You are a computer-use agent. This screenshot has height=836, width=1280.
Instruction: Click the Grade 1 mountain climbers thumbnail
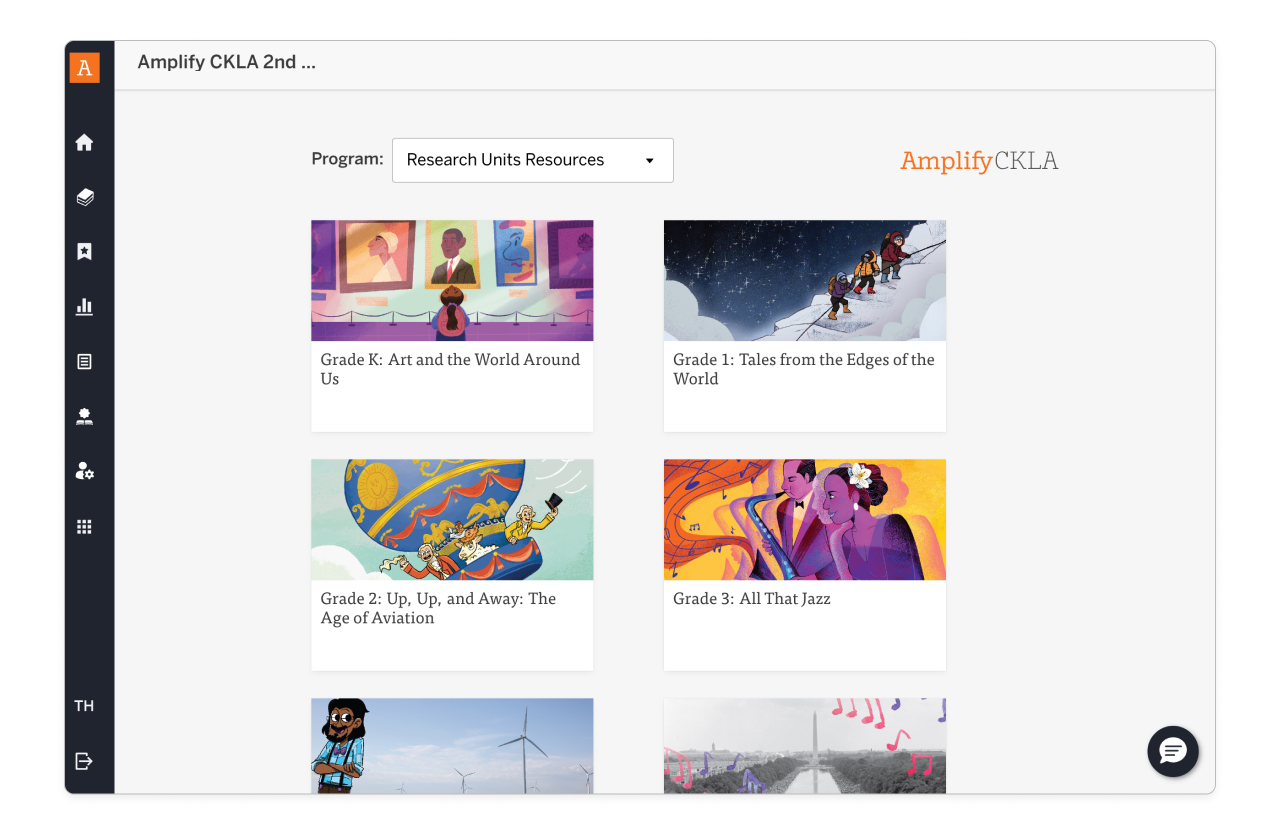point(804,280)
